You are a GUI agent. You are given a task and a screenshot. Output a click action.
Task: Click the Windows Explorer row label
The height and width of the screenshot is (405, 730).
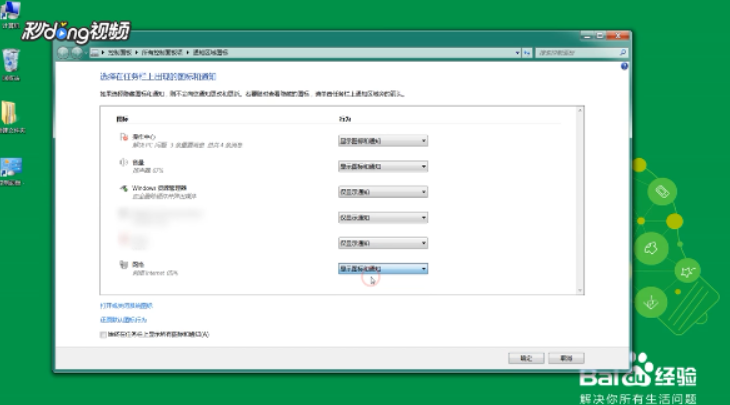click(x=159, y=188)
